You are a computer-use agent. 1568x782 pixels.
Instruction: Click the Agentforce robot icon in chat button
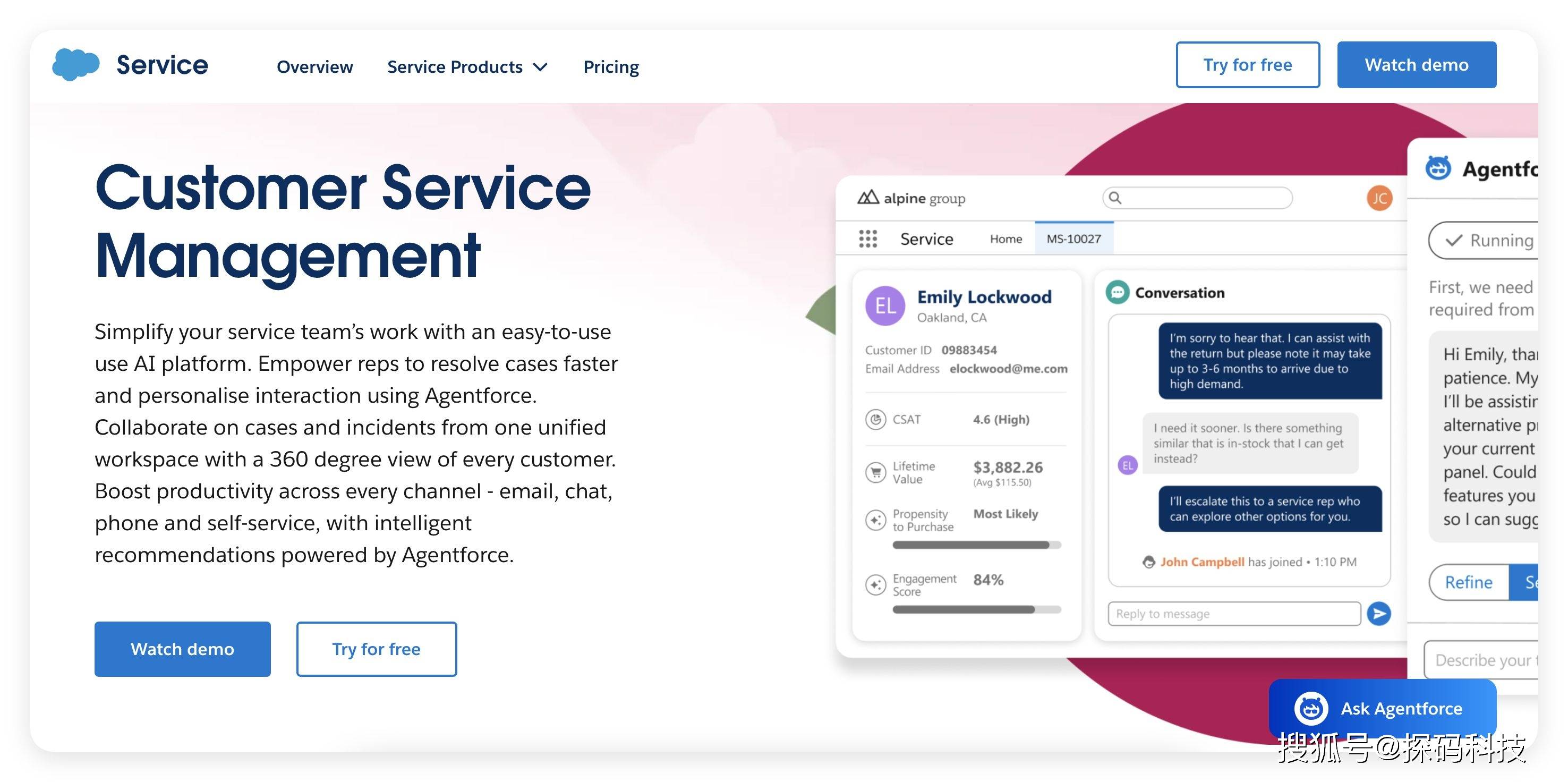click(x=1310, y=708)
